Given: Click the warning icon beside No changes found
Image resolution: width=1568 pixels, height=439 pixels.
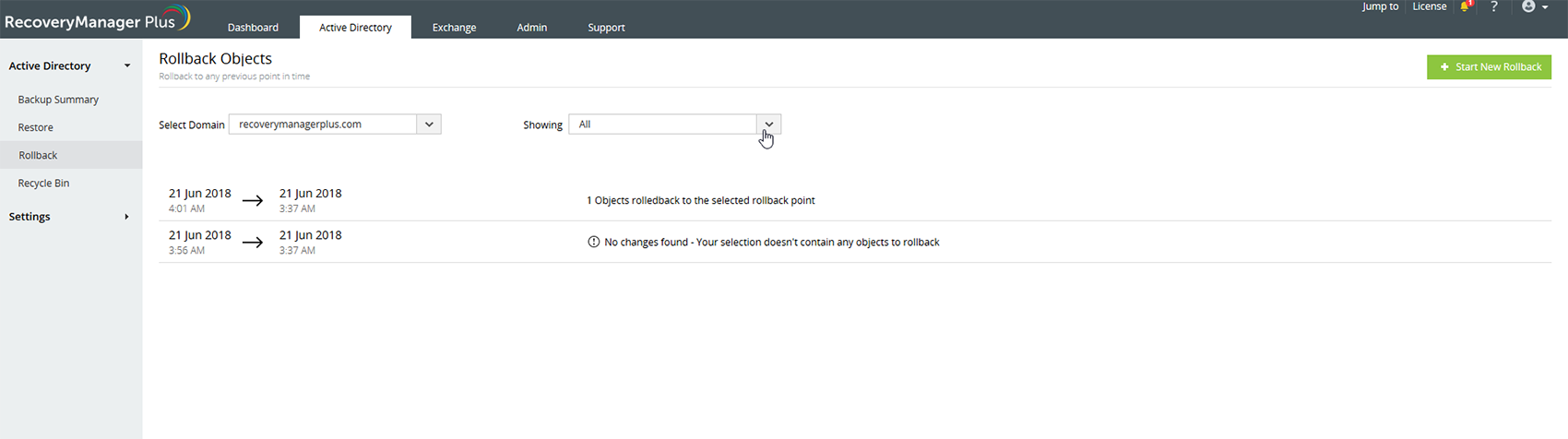Looking at the screenshot, I should pyautogui.click(x=593, y=242).
